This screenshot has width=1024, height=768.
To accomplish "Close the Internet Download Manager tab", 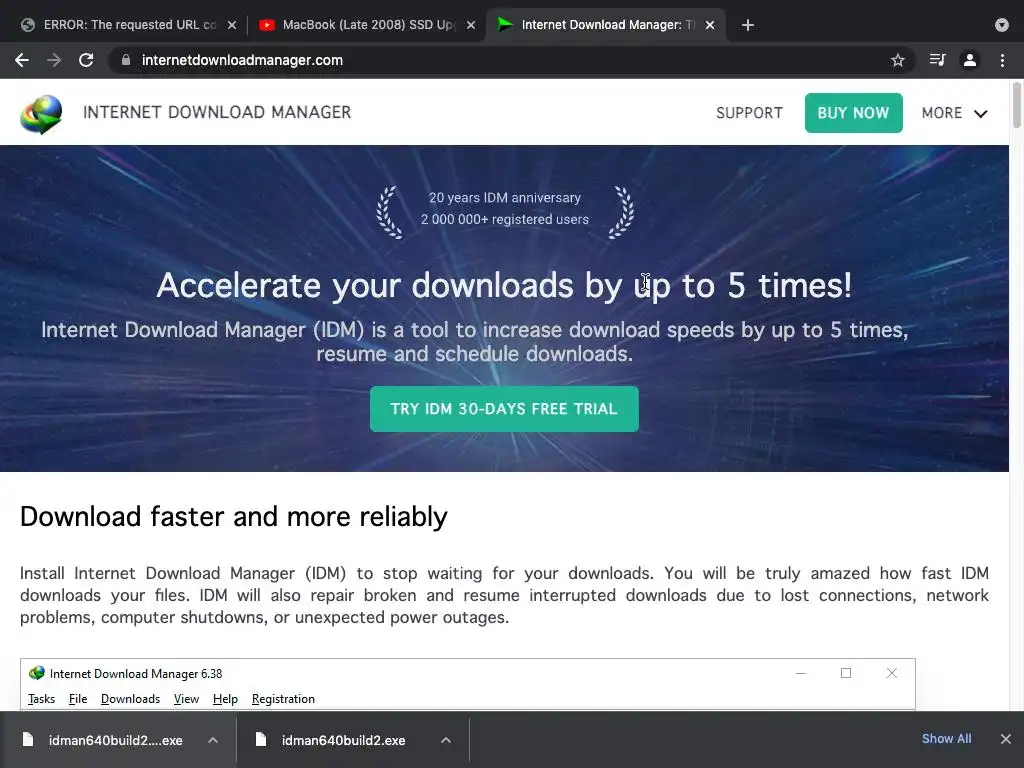I will [x=710, y=25].
